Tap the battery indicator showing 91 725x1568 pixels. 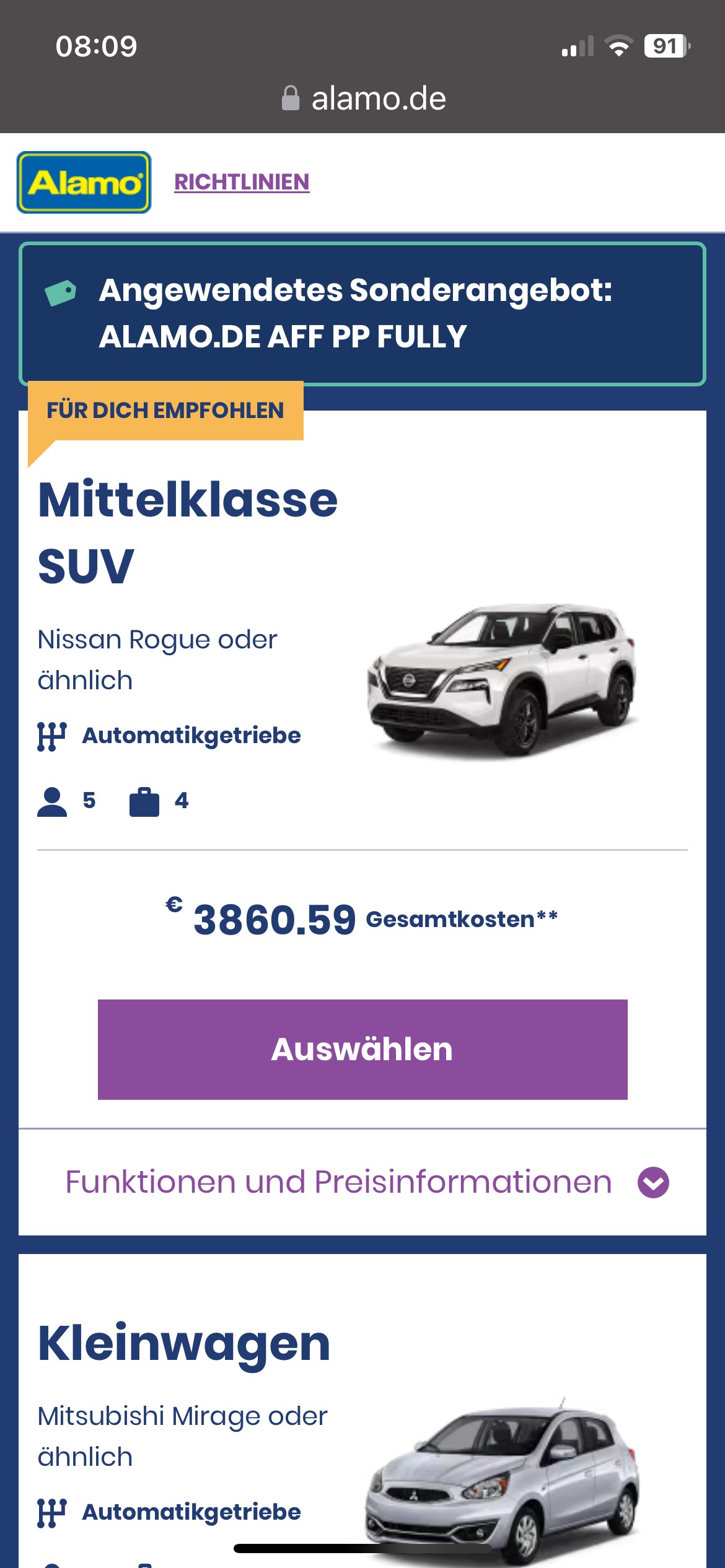tap(667, 46)
